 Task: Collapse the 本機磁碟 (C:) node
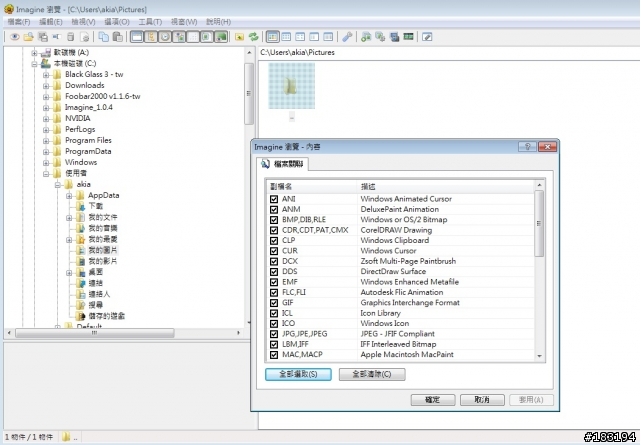35,63
